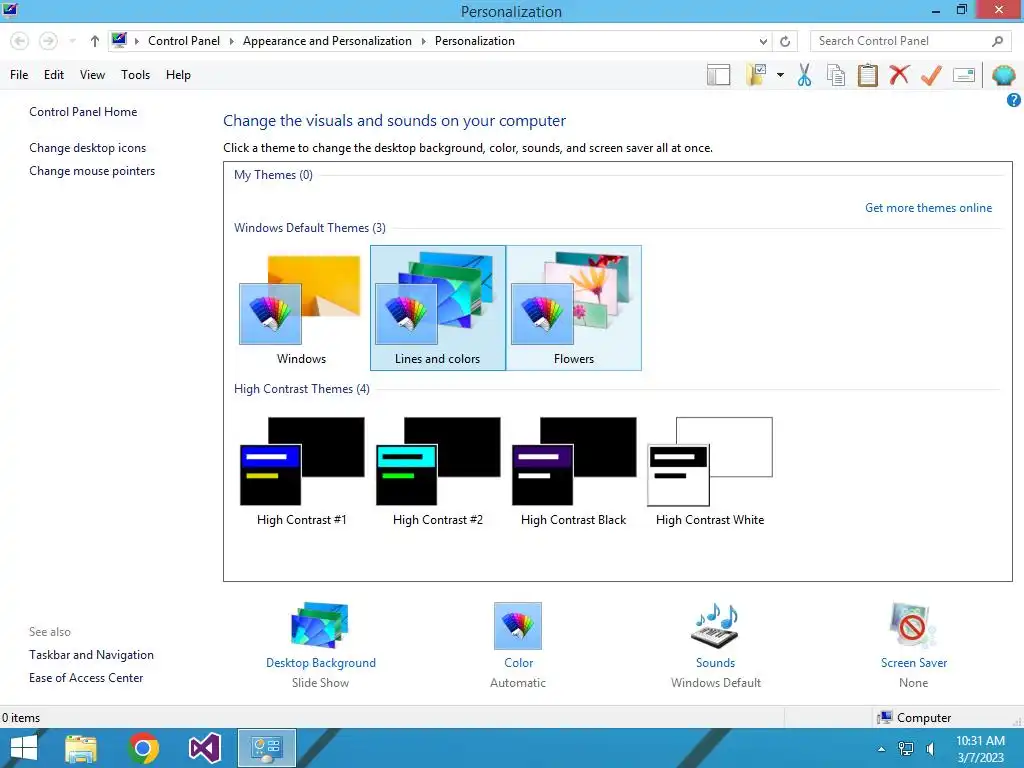Click the Color fan swatch icon
Screen dimensions: 1024x768
point(518,626)
